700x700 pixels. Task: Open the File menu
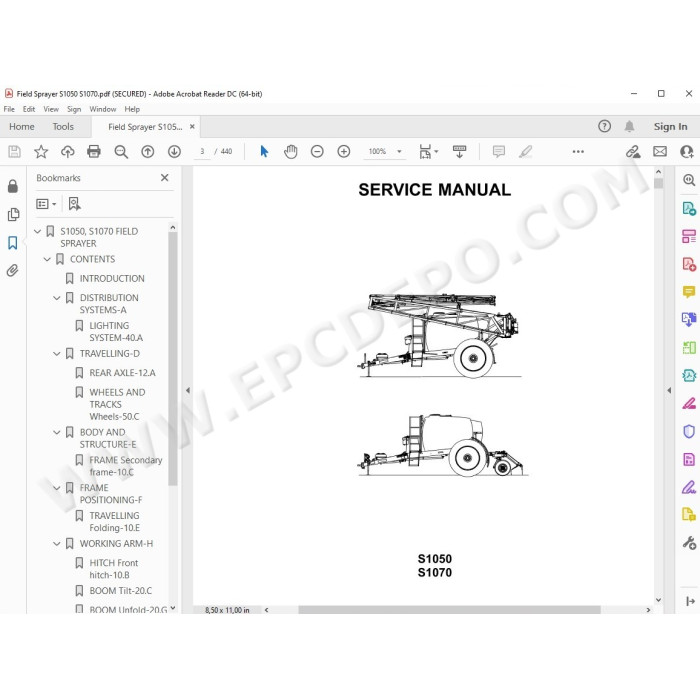[9, 109]
